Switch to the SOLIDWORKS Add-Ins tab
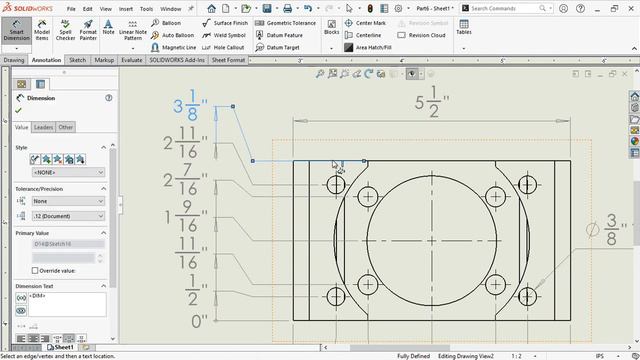The height and width of the screenshot is (360, 640). 177,60
